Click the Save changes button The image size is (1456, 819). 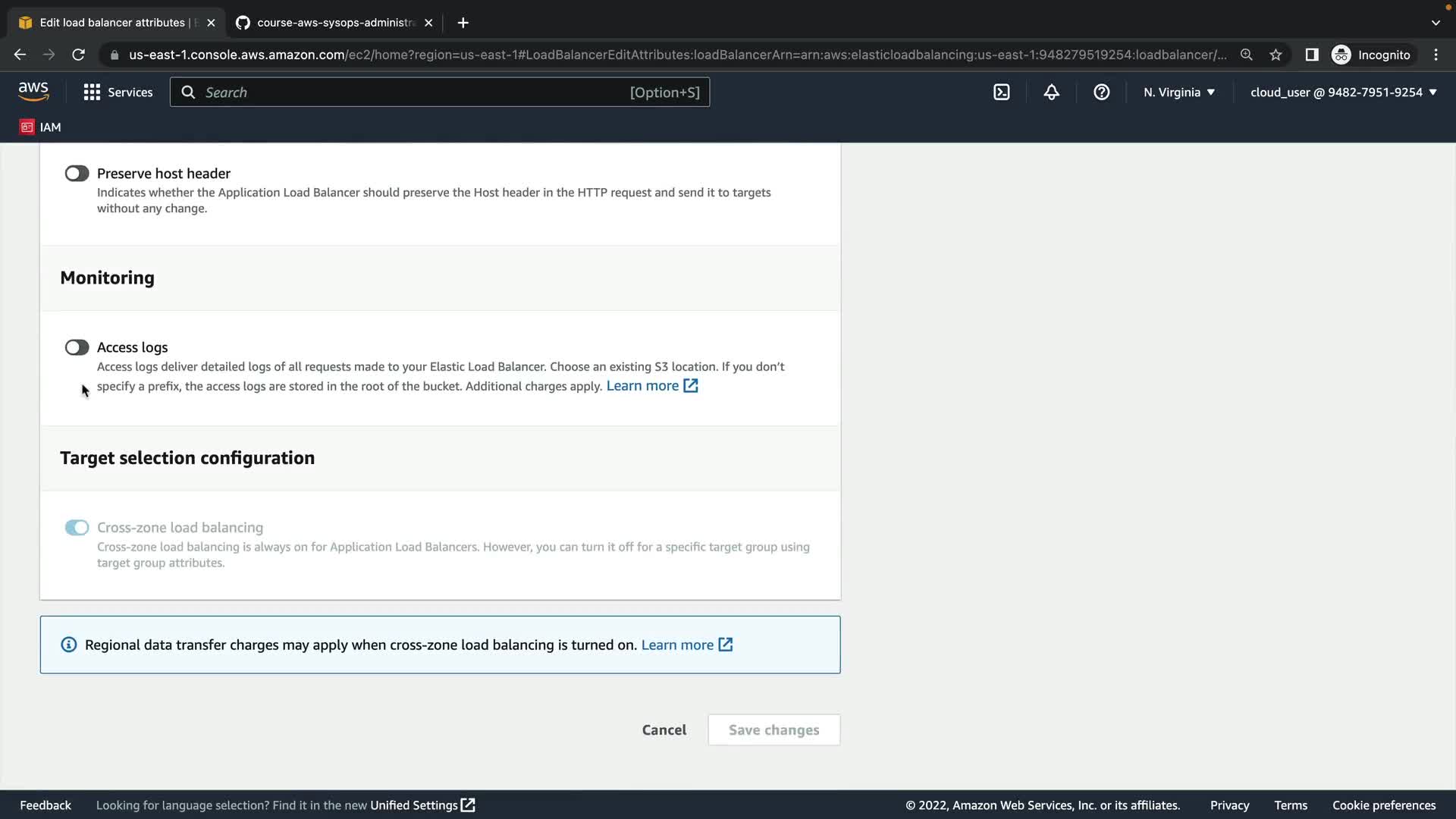coord(773,730)
